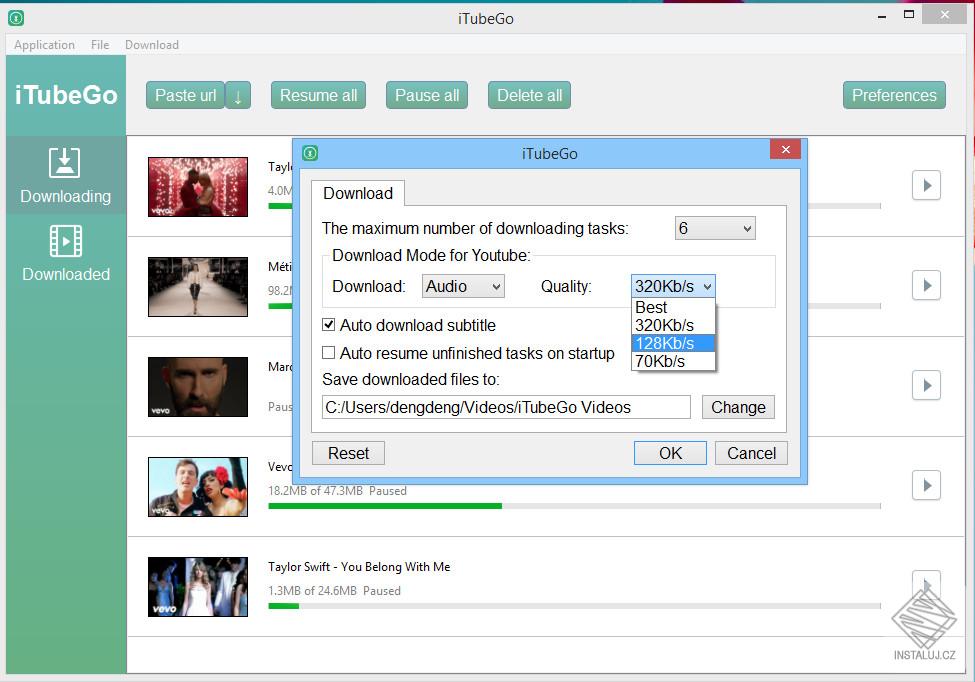Click the iTubeGo logo icon in title bar

coord(14,17)
